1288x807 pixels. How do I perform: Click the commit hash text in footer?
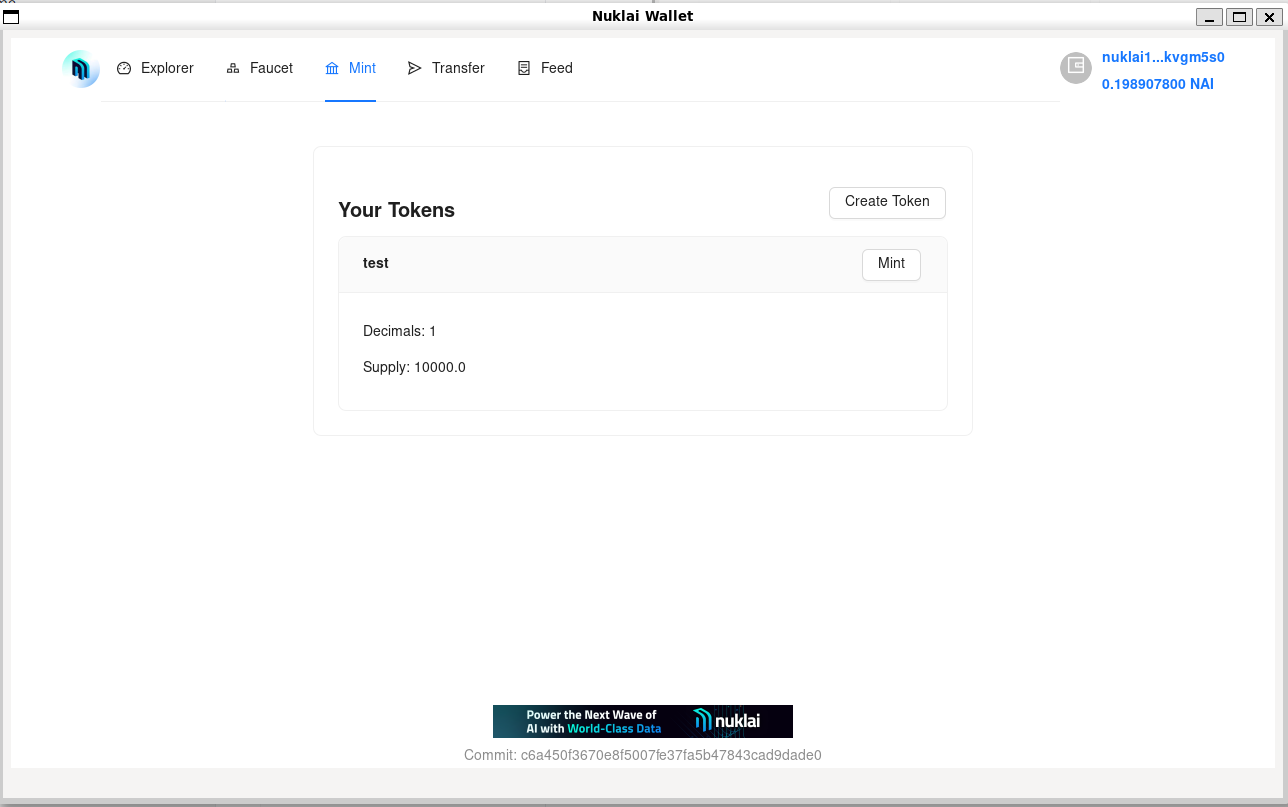pos(642,755)
